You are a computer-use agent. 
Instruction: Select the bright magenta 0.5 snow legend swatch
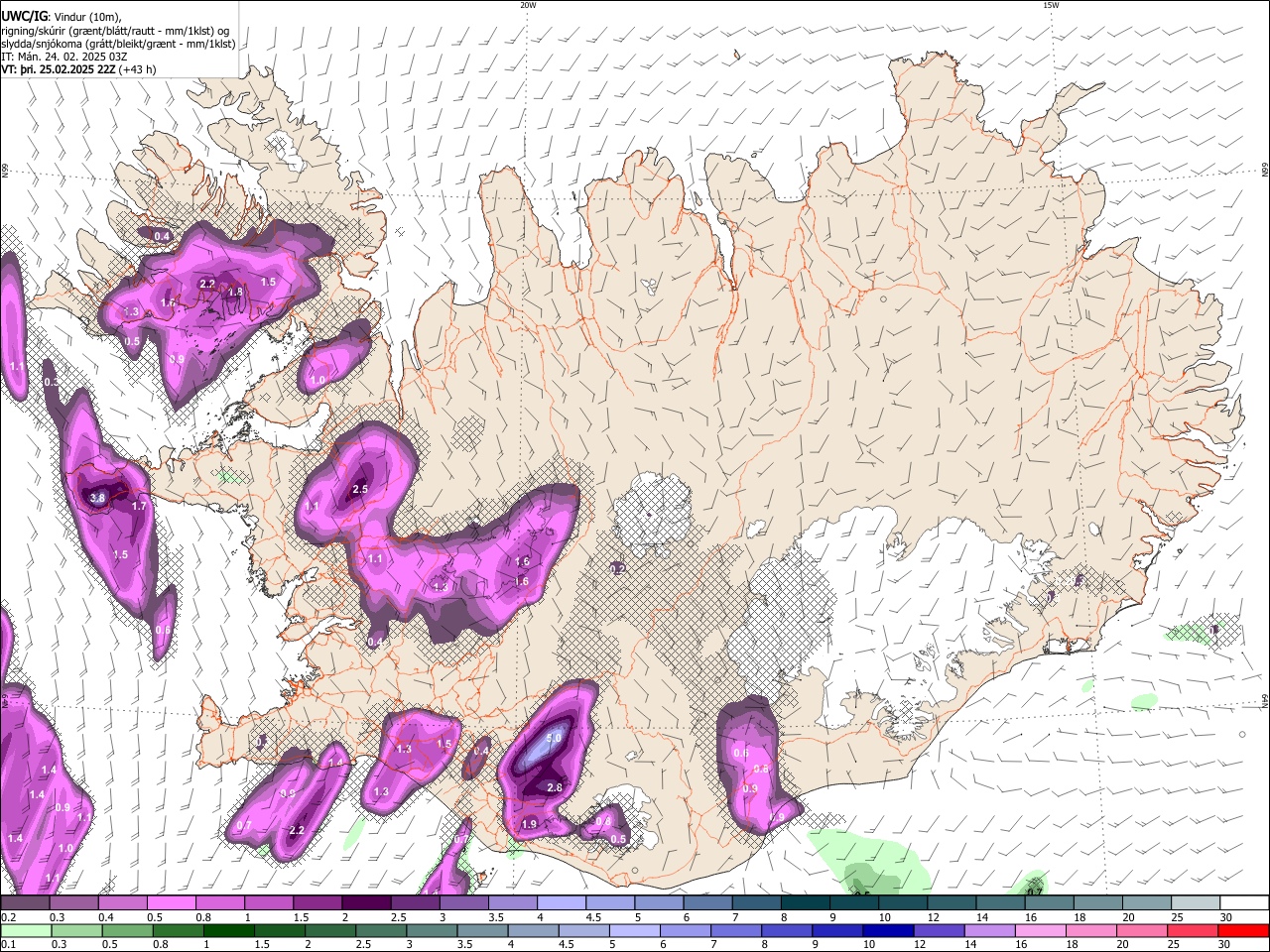pos(171,903)
